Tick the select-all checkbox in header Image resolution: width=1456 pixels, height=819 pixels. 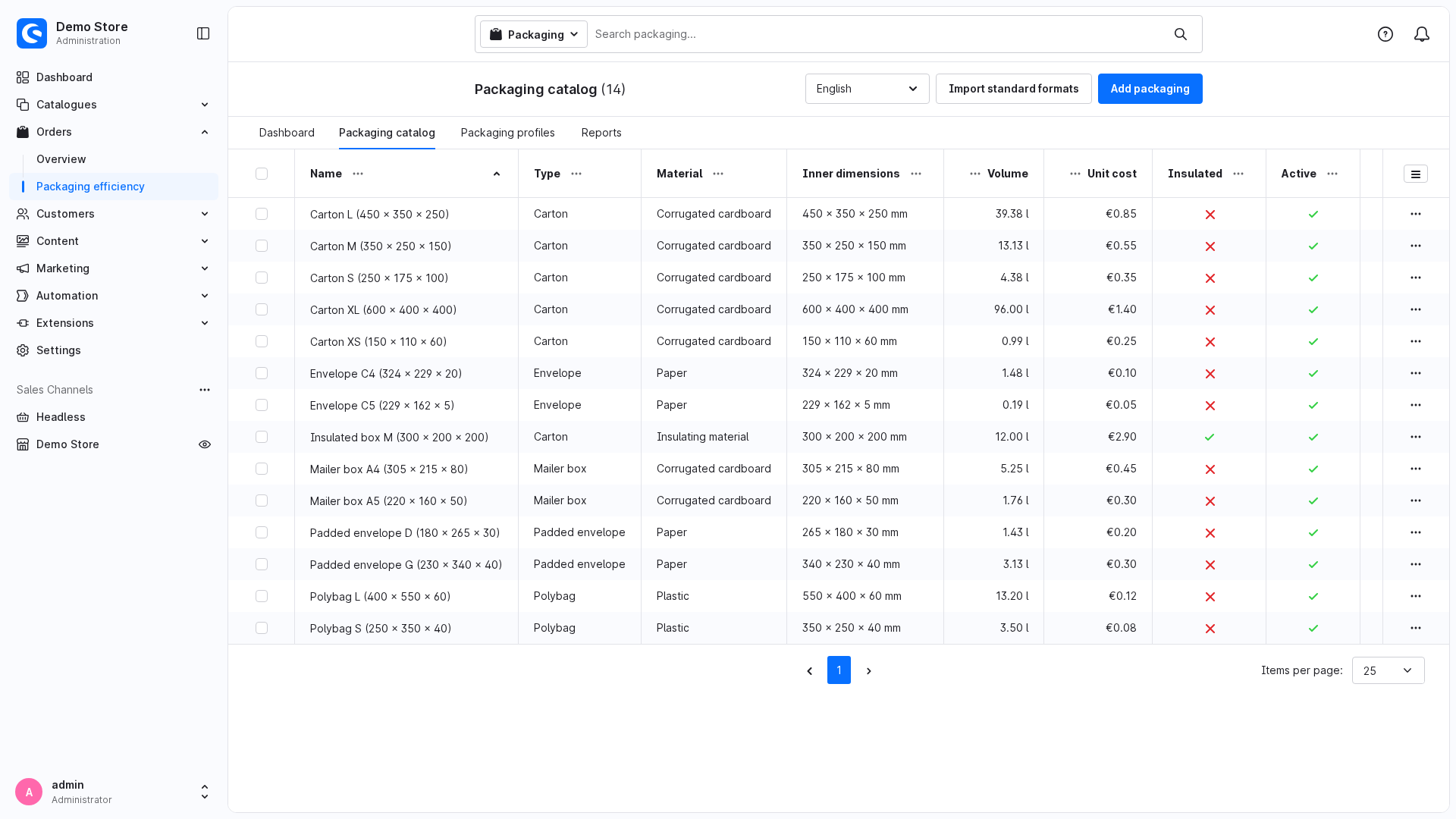point(262,174)
